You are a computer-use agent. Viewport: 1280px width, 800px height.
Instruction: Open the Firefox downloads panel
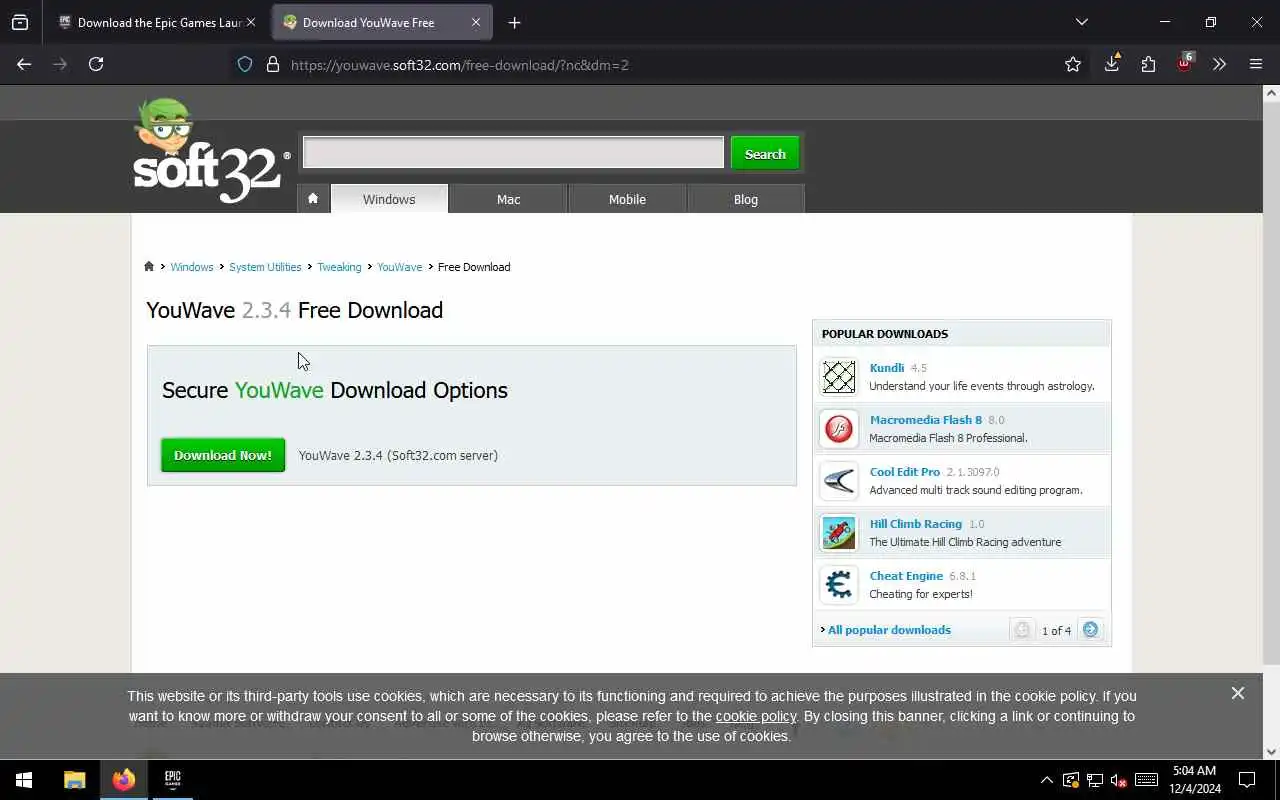1112,64
